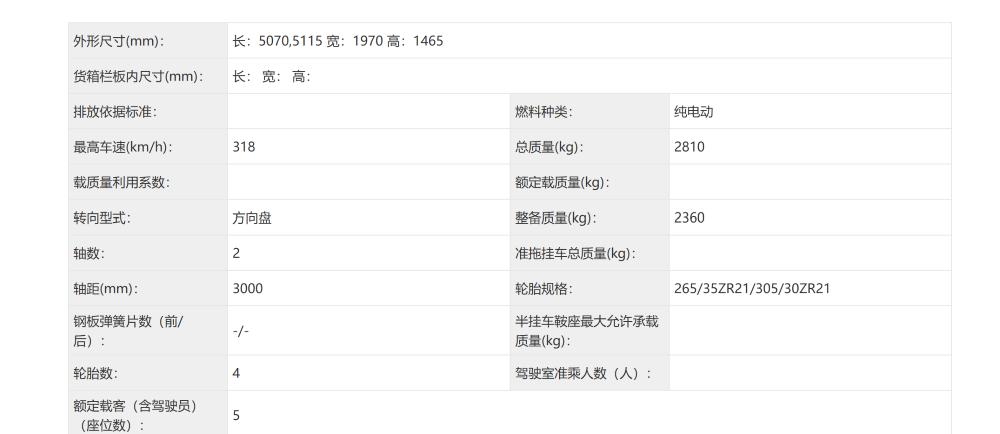1000x434 pixels.
Task: Click curb weight value 2360
Action: tap(689, 217)
